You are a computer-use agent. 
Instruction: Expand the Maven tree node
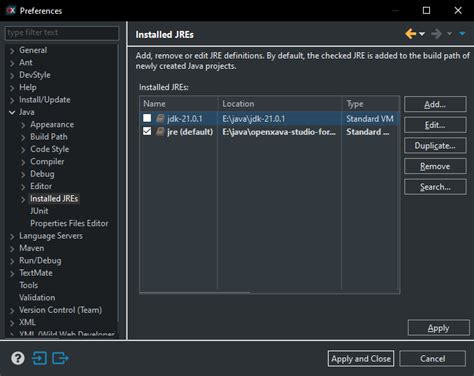12,249
